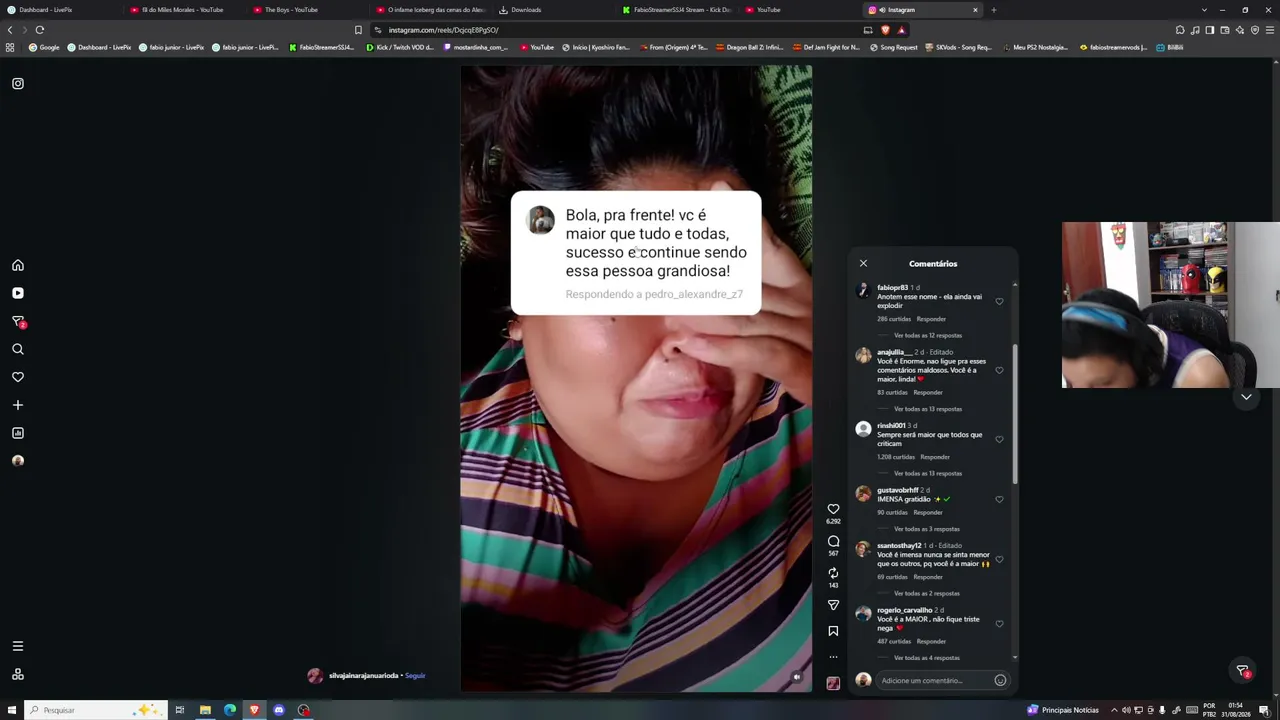Open Discord from the taskbar
This screenshot has width=1280, height=720.
[279, 710]
